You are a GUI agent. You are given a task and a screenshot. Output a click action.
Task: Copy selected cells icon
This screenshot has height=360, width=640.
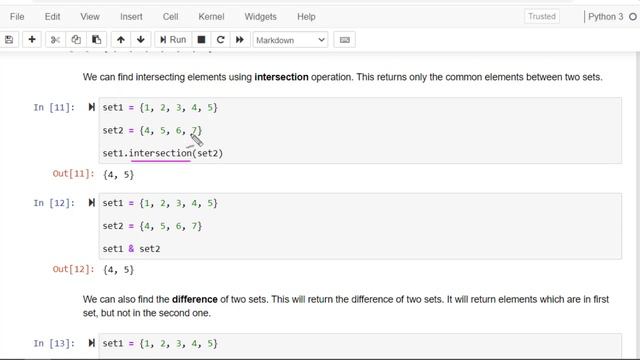click(76, 40)
